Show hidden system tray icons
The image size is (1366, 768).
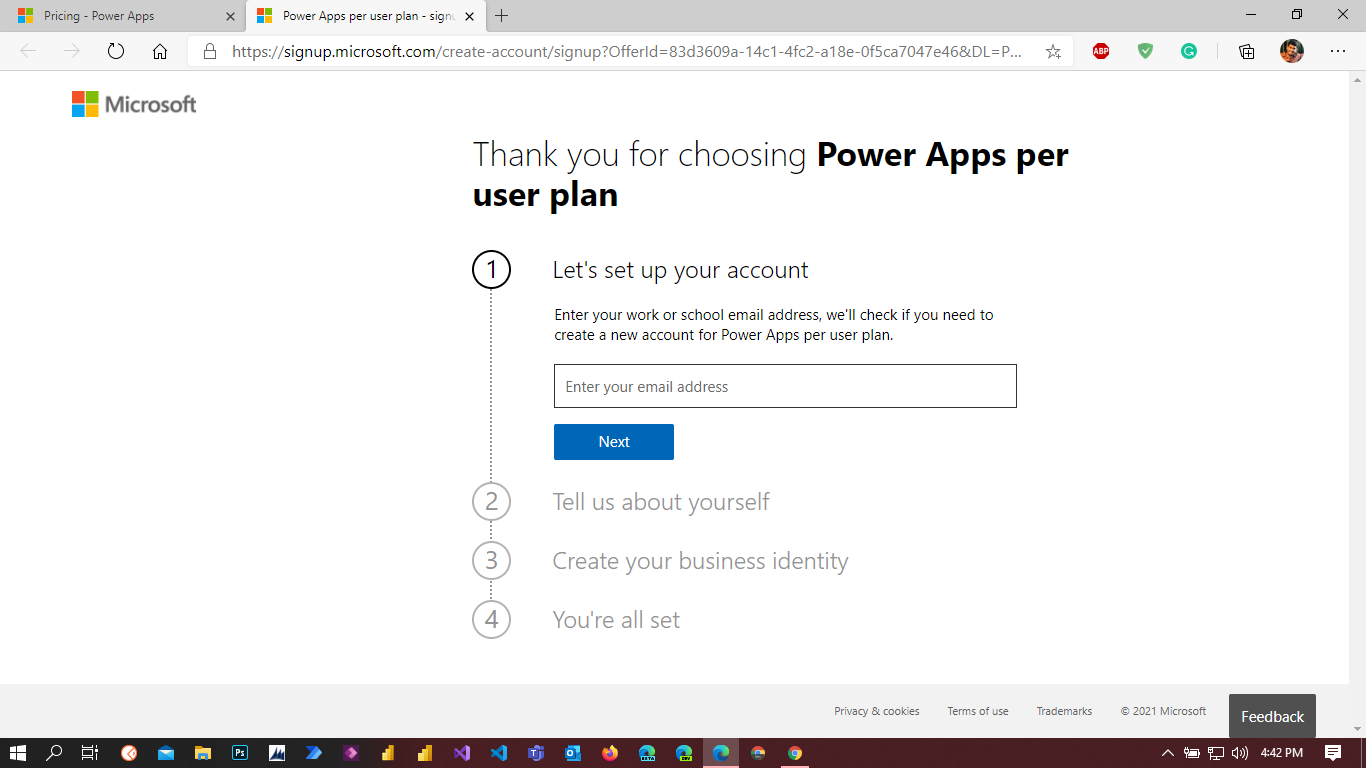(x=1167, y=753)
